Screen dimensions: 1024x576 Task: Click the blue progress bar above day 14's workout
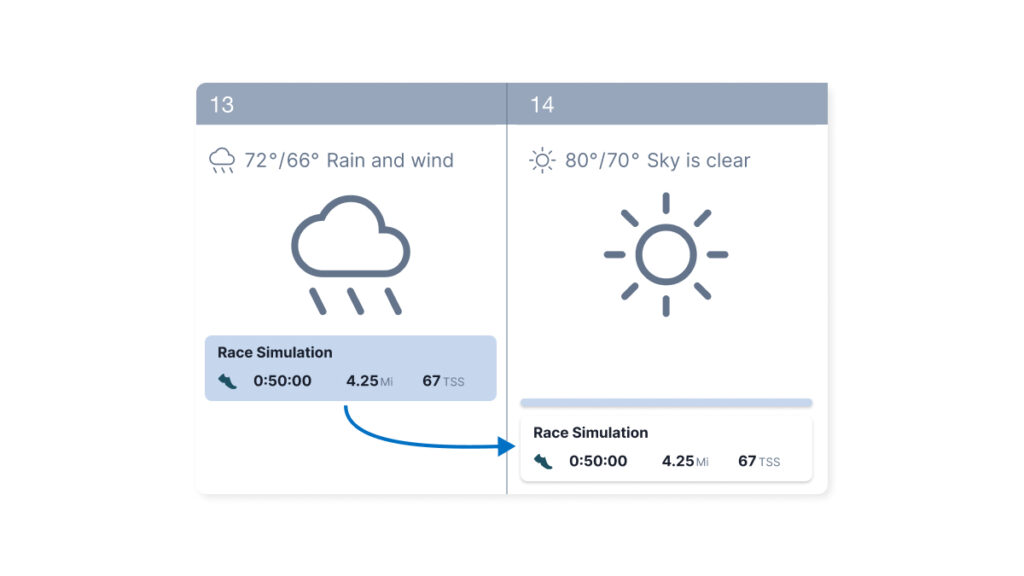click(667, 400)
